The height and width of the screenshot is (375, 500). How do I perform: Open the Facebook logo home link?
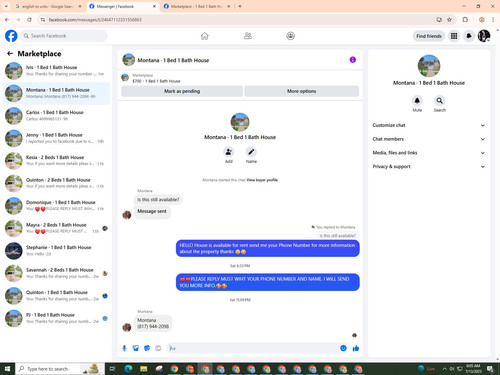click(11, 36)
